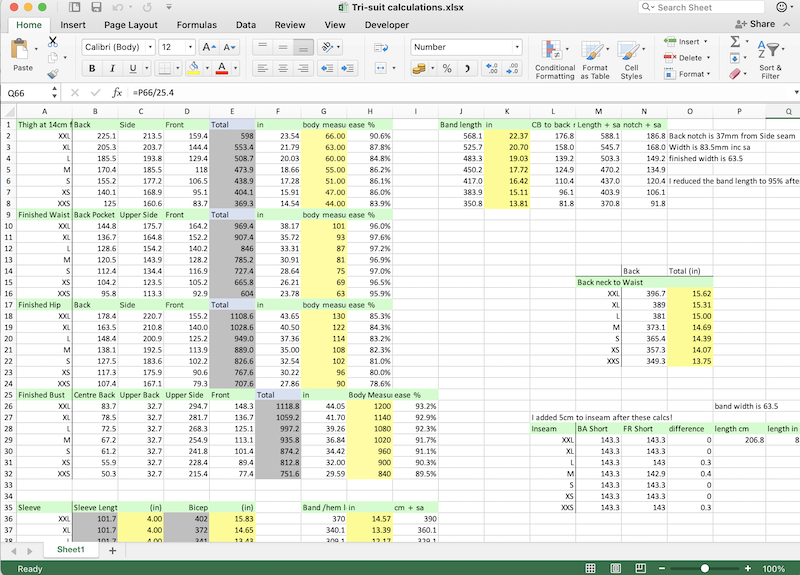Zoom out with the minus button
Screen dimensions: 800x575
662,568
